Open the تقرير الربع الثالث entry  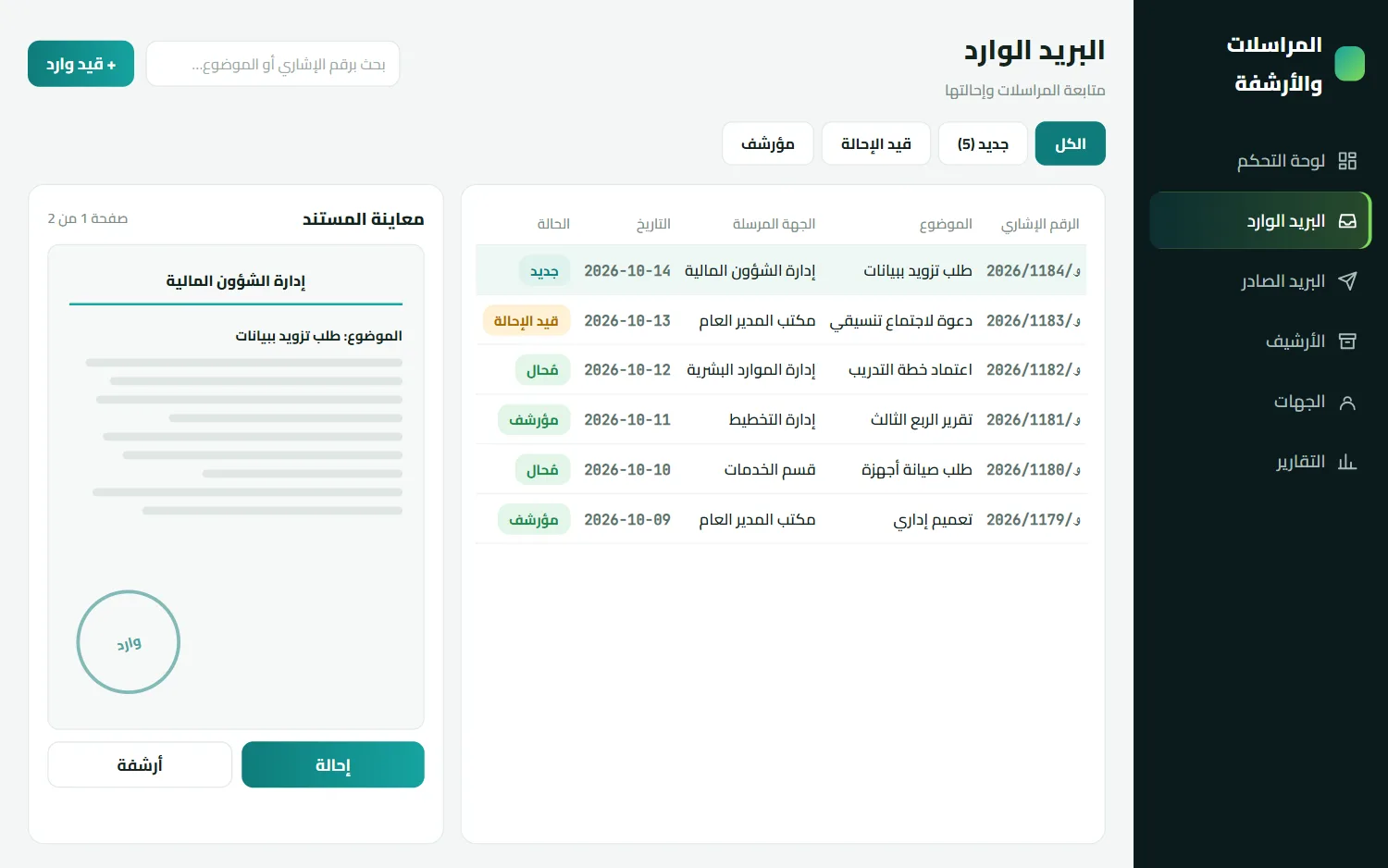[922, 420]
